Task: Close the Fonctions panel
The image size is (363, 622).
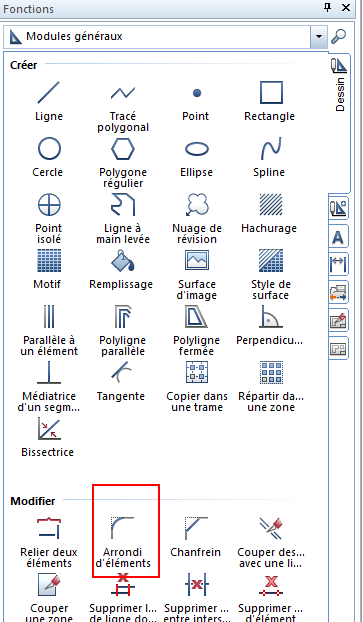Action: click(346, 8)
